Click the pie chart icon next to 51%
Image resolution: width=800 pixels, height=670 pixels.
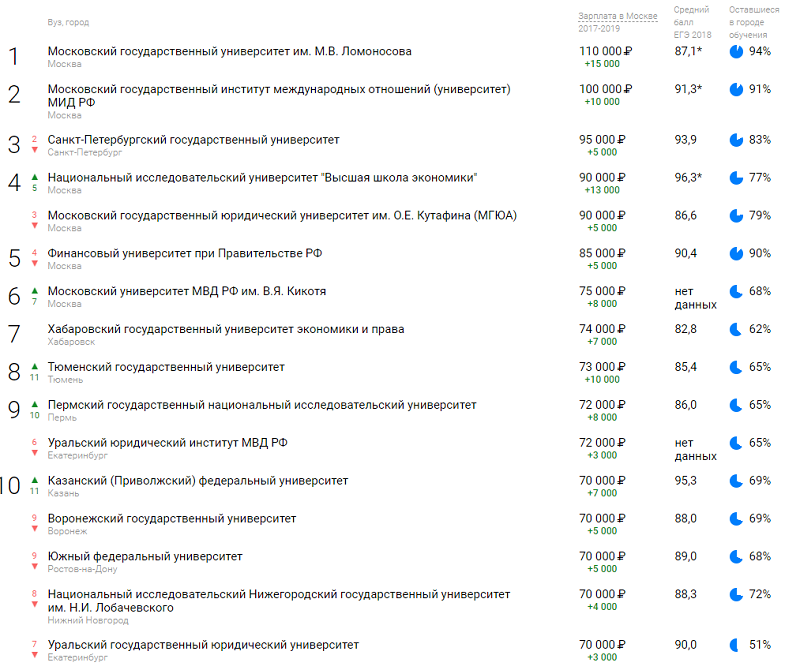pos(737,645)
